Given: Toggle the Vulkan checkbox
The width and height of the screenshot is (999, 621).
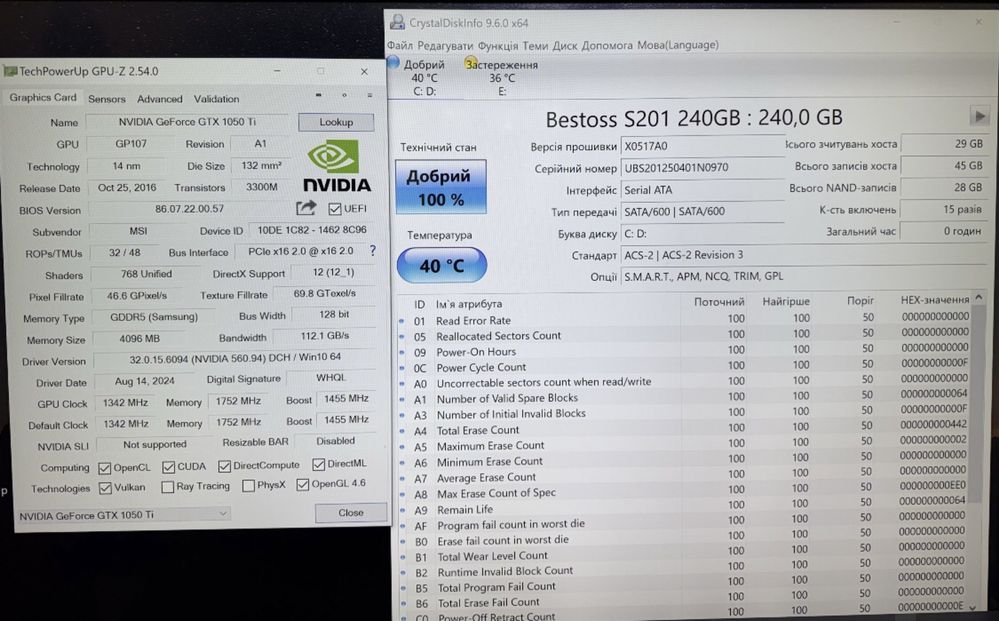Looking at the screenshot, I should (x=105, y=489).
